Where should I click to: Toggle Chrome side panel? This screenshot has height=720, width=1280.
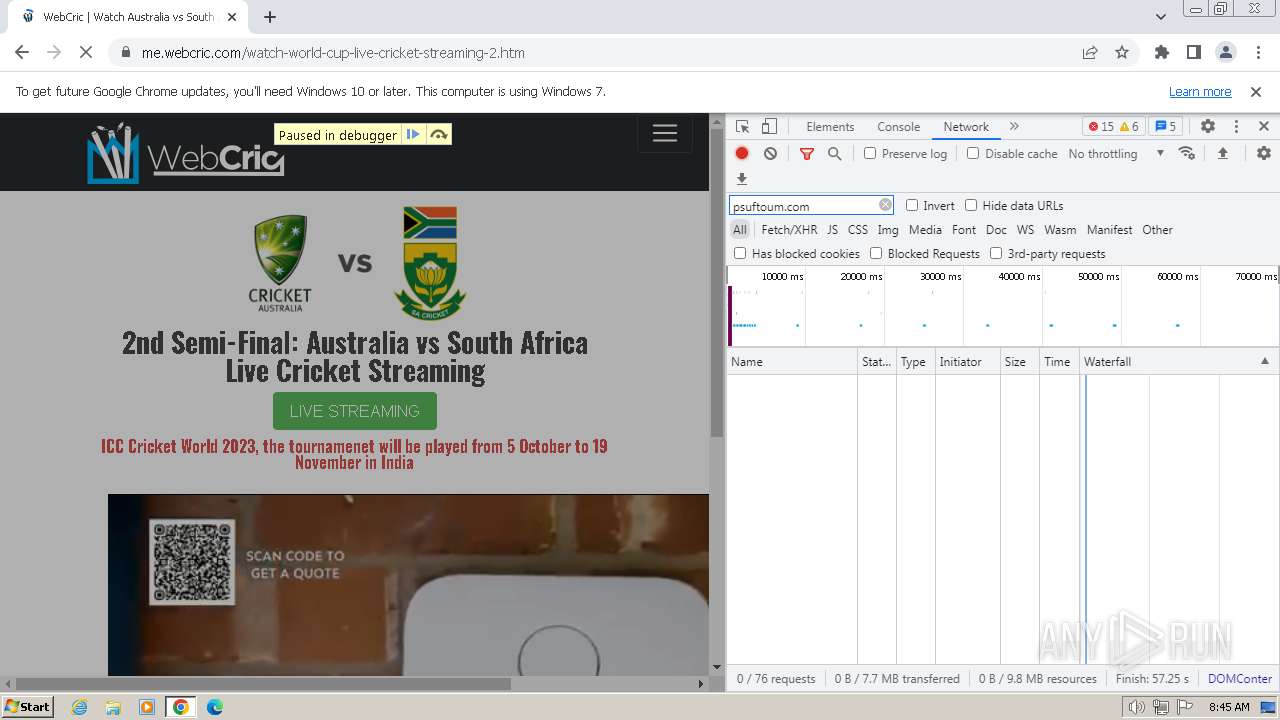tap(1193, 53)
